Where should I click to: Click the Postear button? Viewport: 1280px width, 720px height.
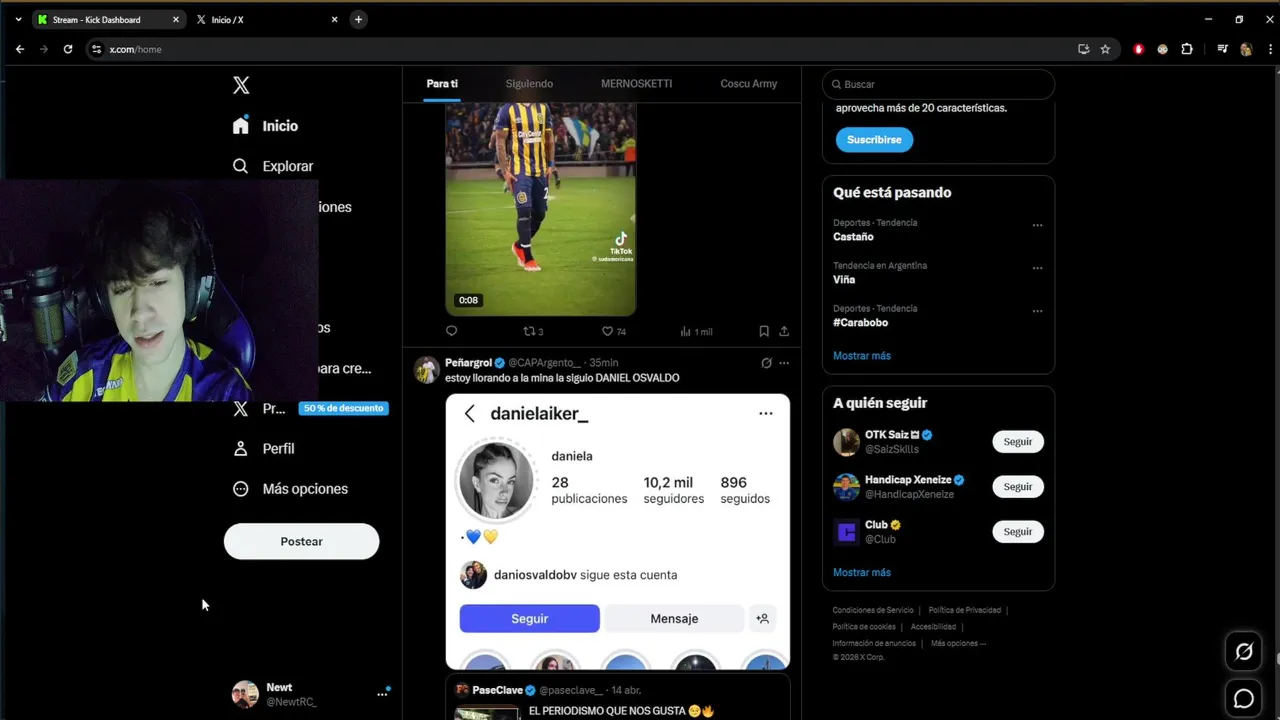[301, 541]
